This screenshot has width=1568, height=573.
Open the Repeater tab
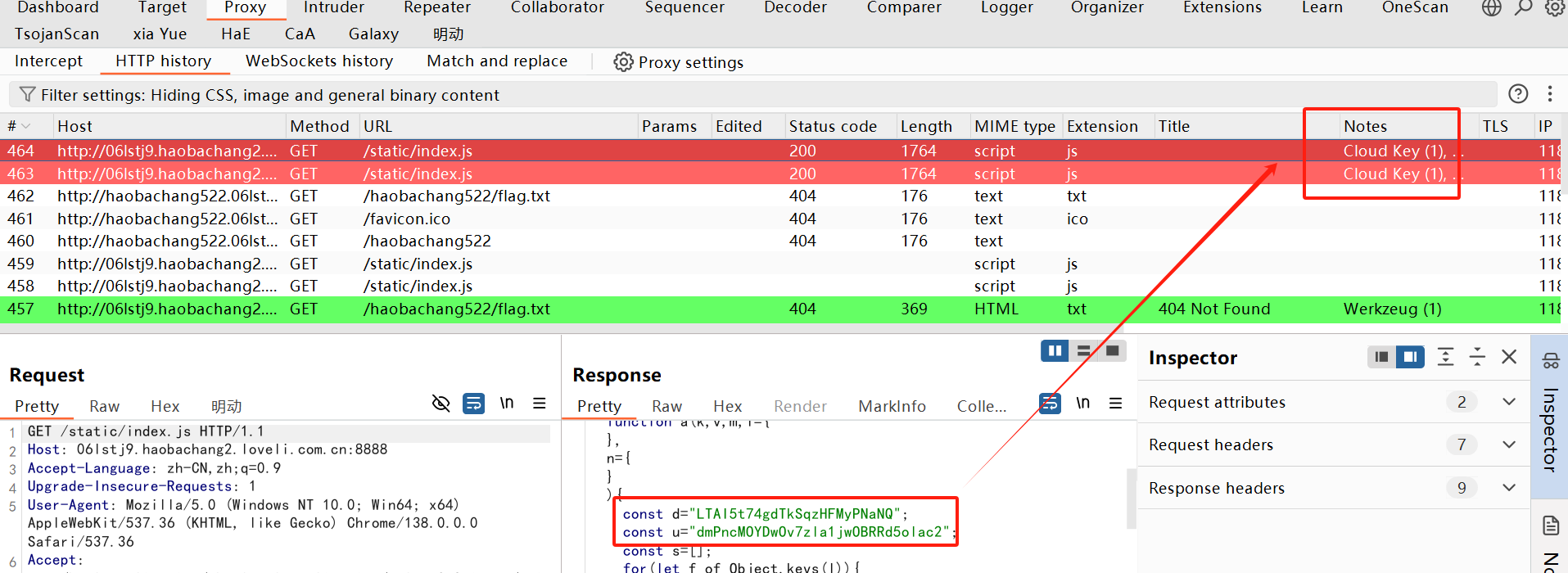437,8
